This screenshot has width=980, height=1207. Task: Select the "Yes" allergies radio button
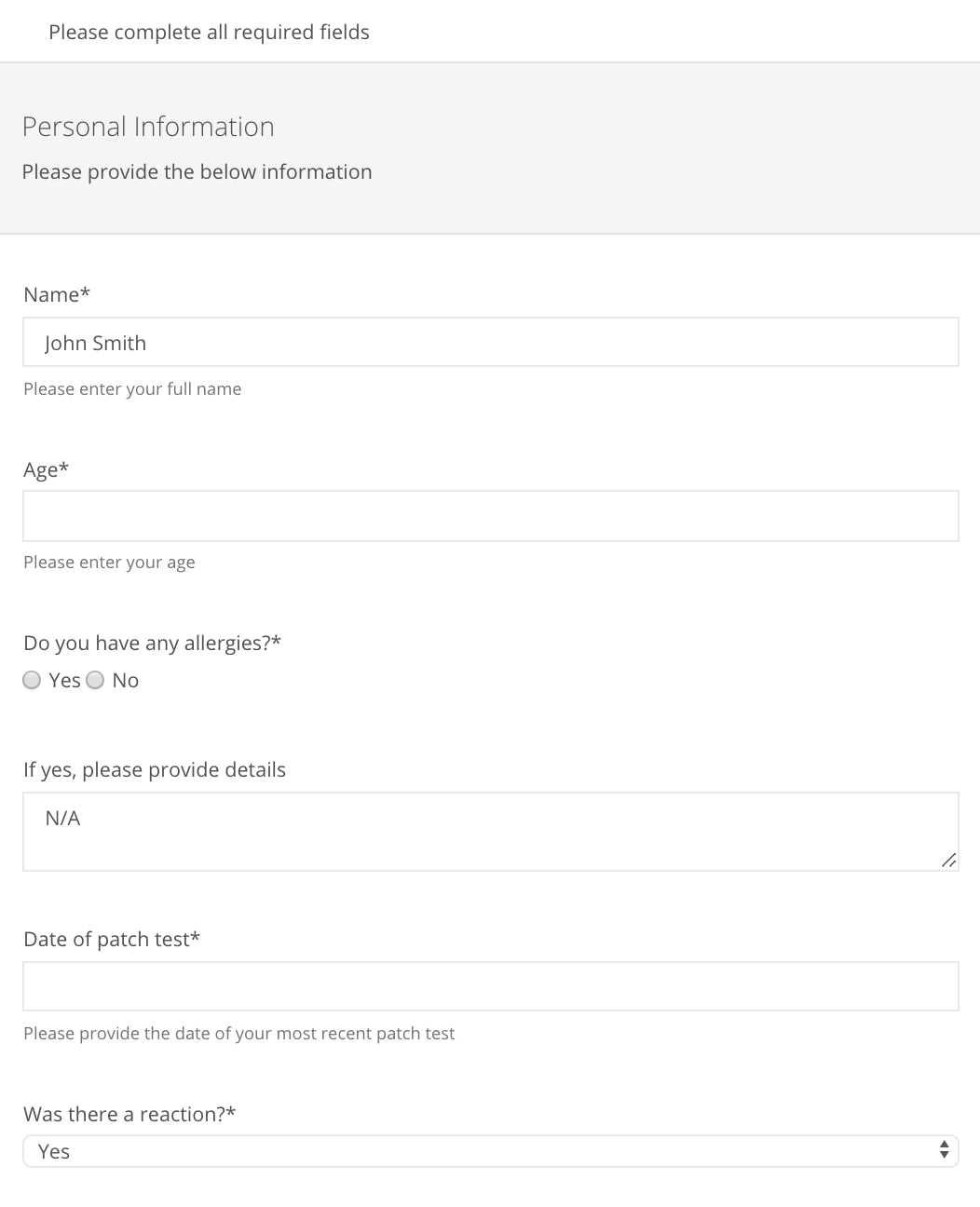31,680
